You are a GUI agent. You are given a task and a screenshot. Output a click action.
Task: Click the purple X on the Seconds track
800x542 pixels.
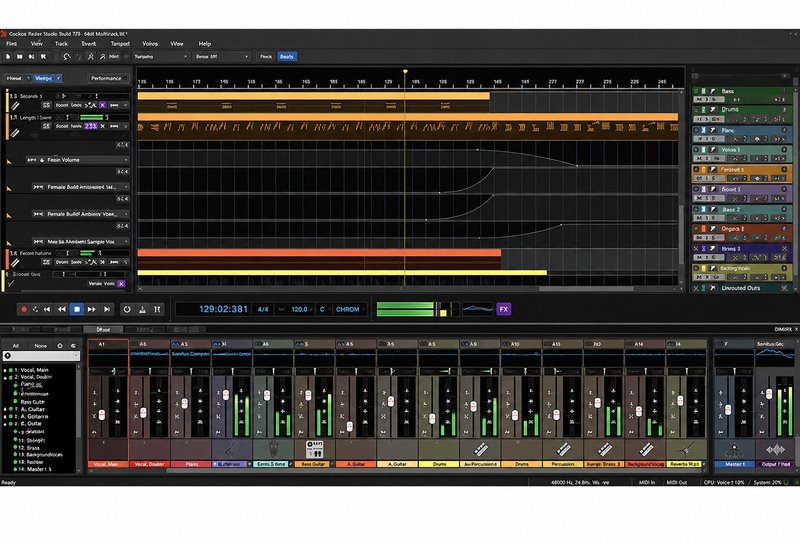pos(103,105)
